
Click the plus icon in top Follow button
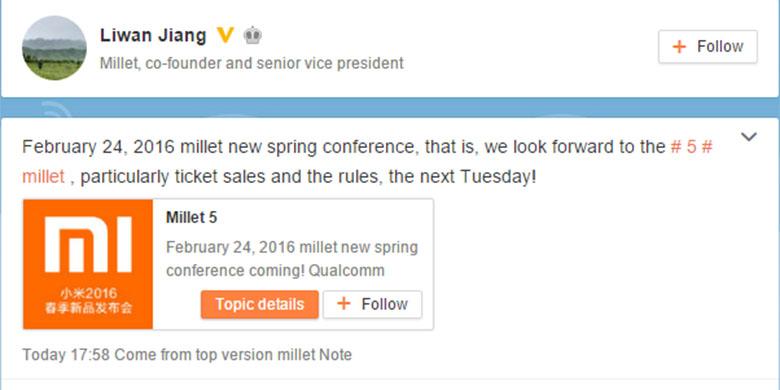coord(679,47)
